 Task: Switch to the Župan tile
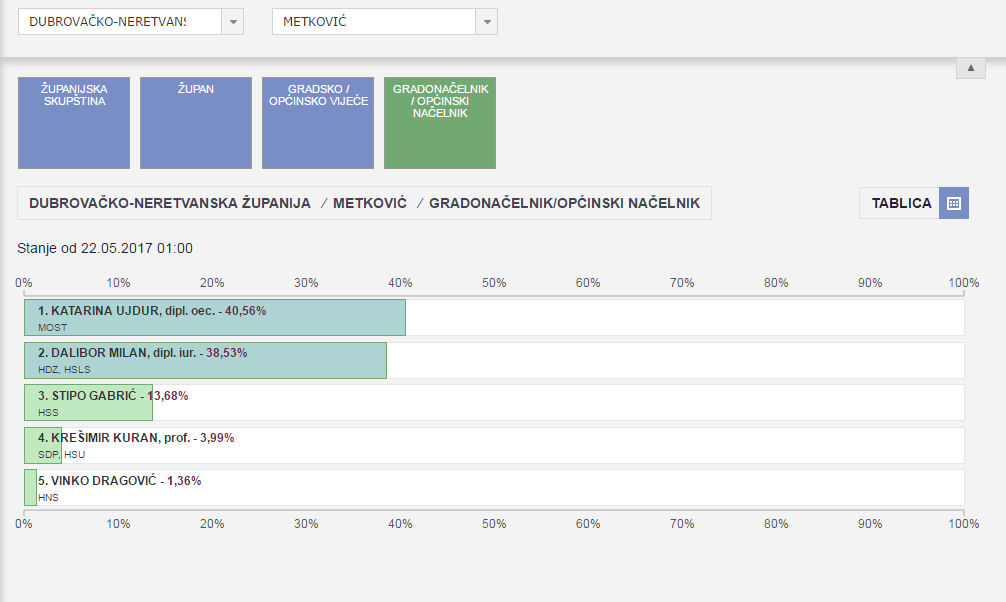pyautogui.click(x=196, y=123)
